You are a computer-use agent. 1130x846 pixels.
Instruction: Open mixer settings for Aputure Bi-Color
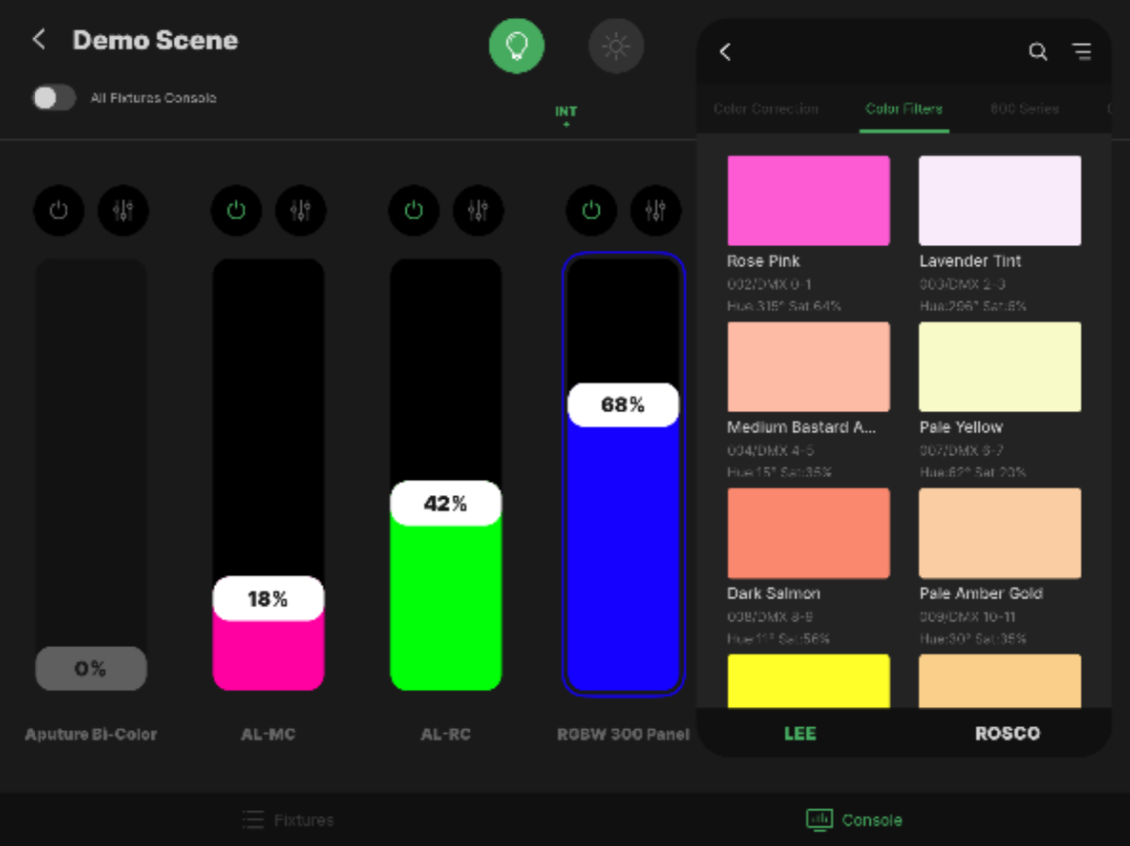tap(123, 211)
